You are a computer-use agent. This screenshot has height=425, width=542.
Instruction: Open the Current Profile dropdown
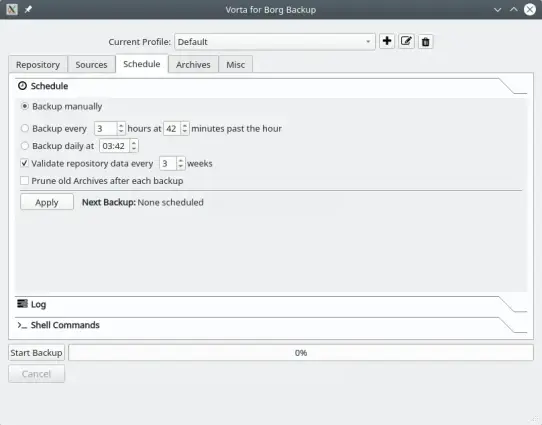point(275,42)
